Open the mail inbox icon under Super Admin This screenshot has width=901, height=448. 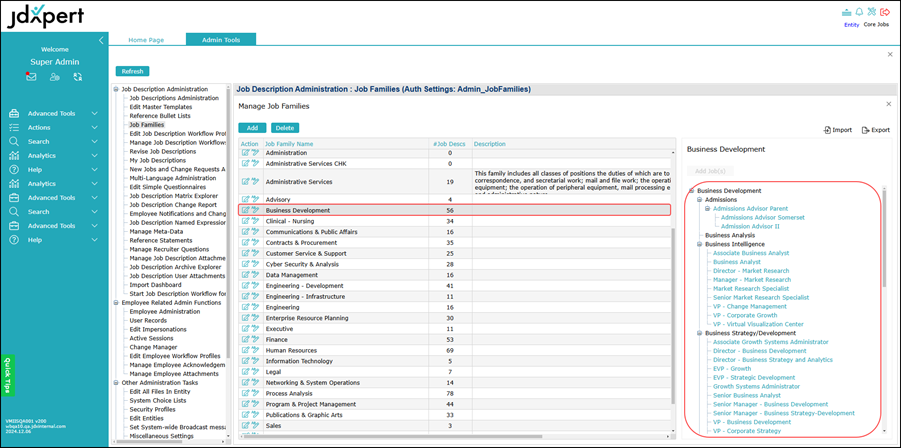click(31, 76)
